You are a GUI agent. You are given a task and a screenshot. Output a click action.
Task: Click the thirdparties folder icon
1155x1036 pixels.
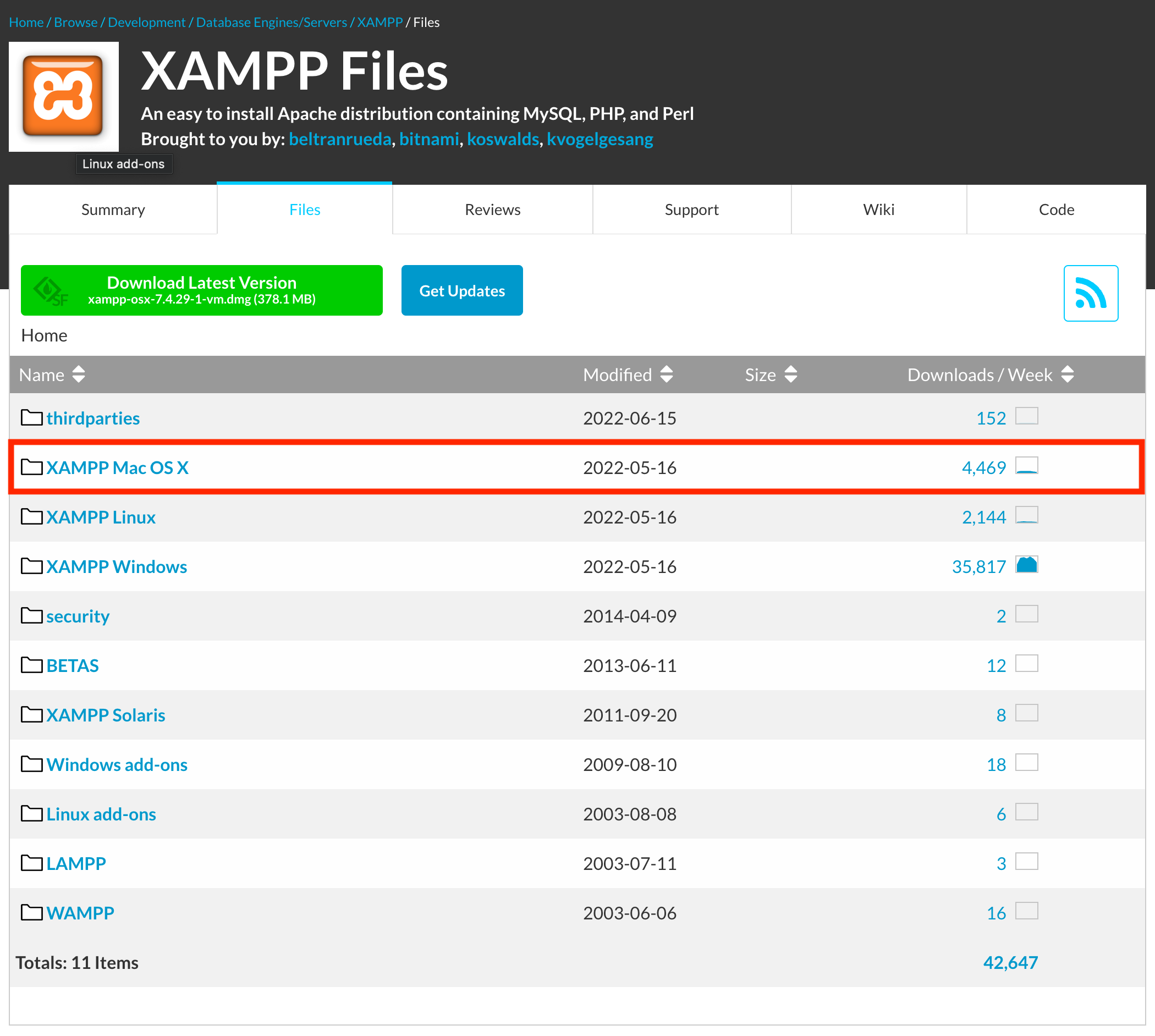(31, 417)
